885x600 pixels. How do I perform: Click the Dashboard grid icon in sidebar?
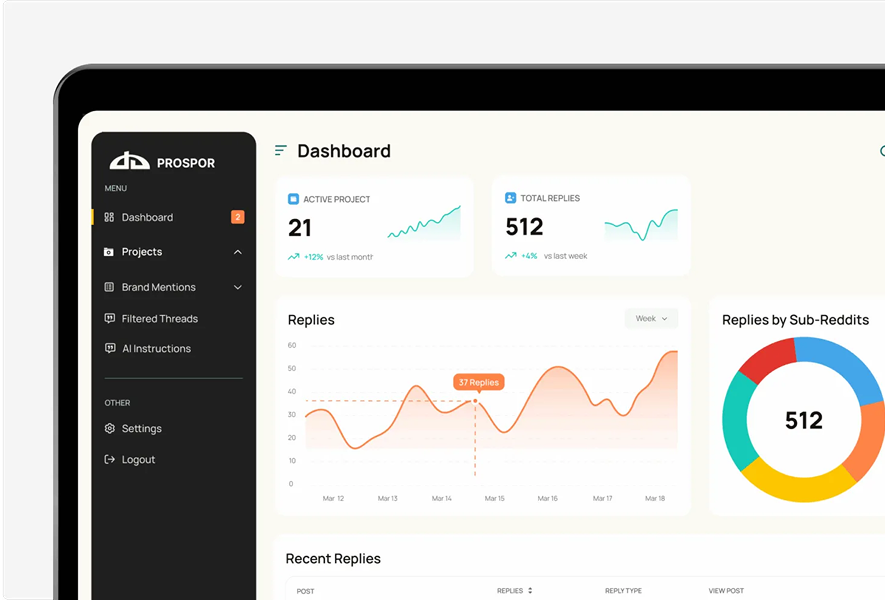point(109,217)
